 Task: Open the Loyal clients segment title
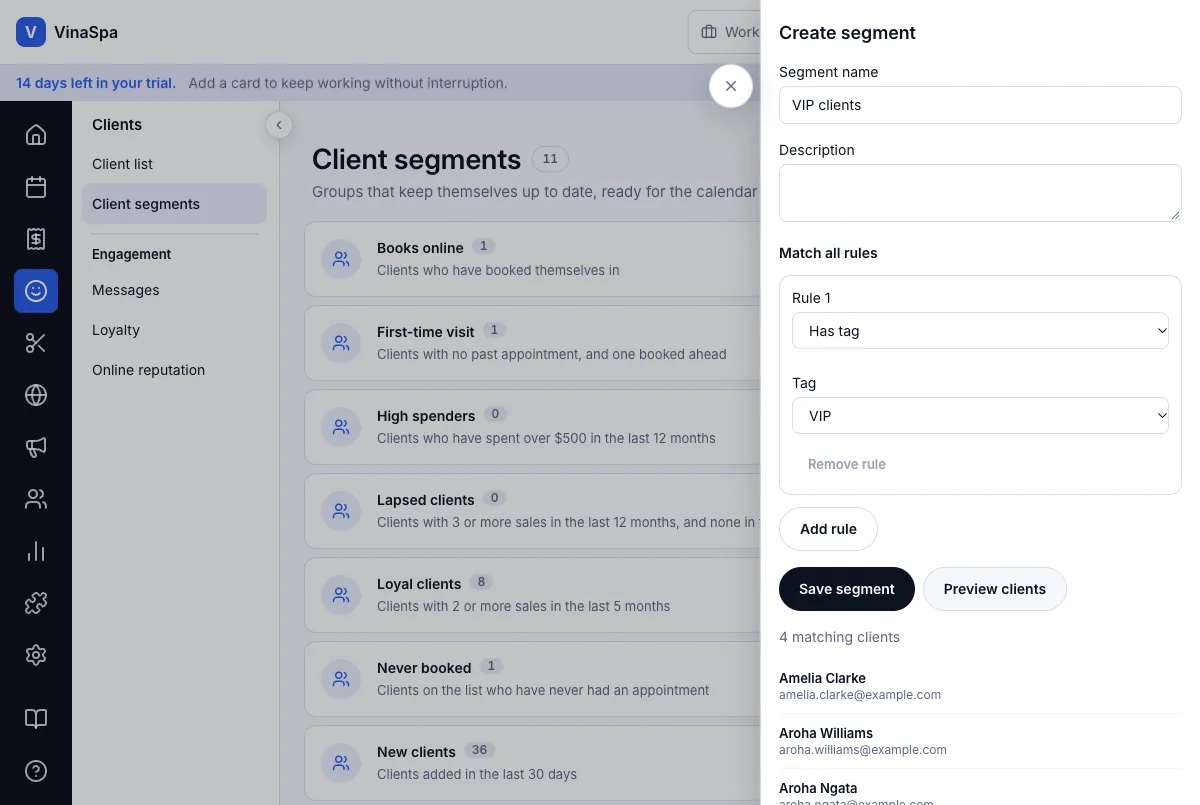coord(419,584)
